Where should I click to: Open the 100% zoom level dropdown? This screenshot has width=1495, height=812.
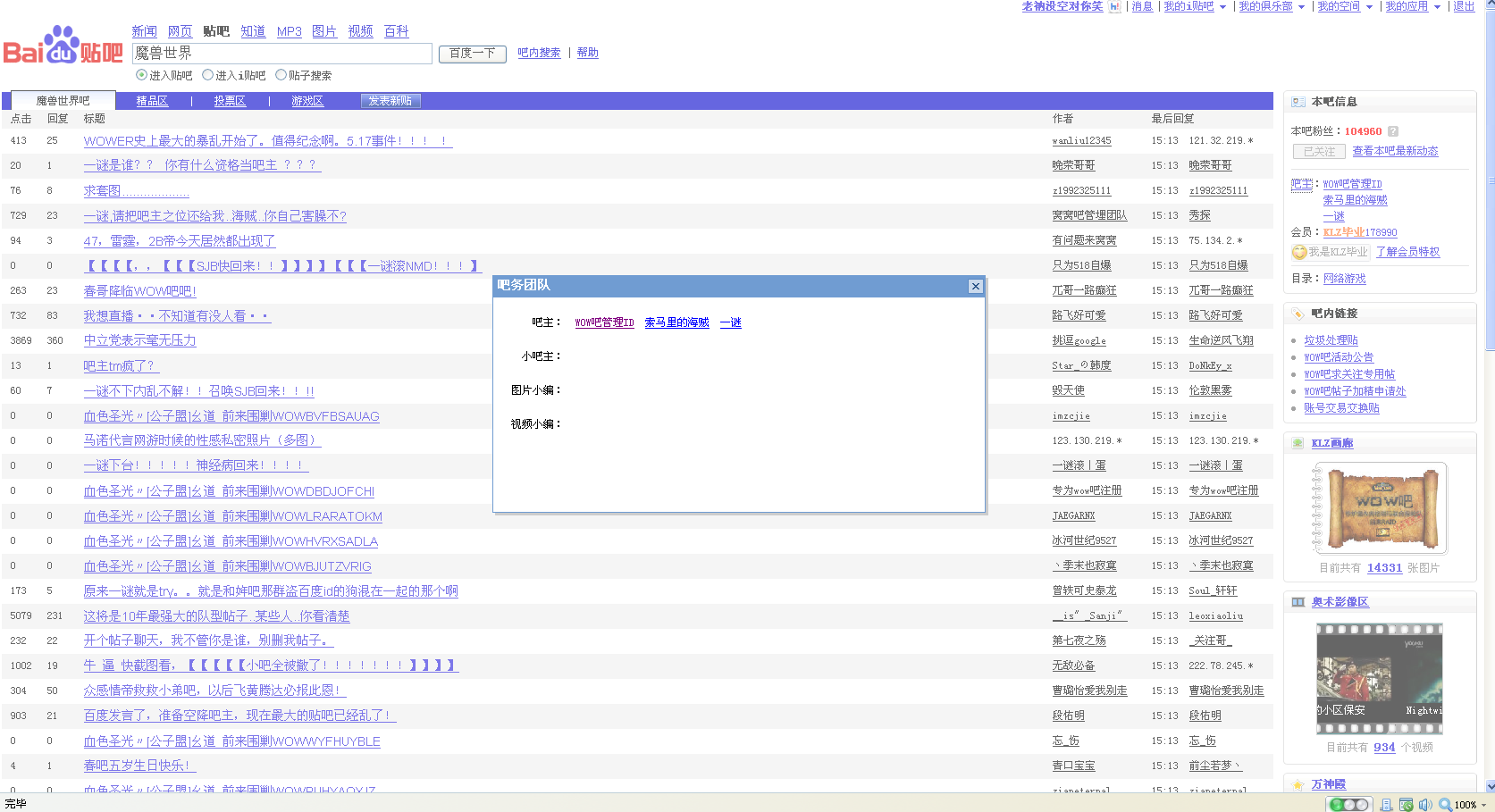(1483, 805)
